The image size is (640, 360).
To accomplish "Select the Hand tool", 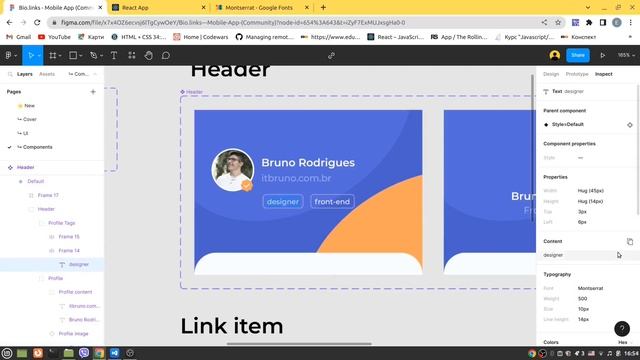I will (x=149, y=56).
